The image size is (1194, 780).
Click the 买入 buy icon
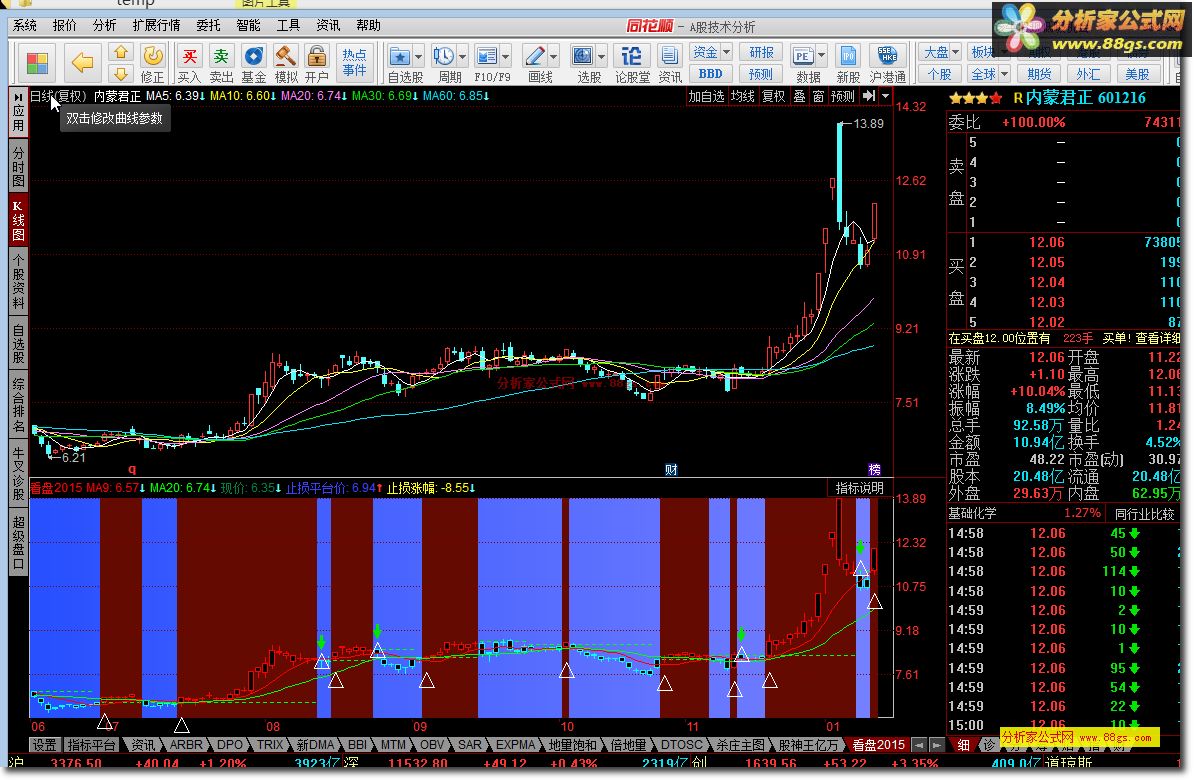click(x=189, y=63)
